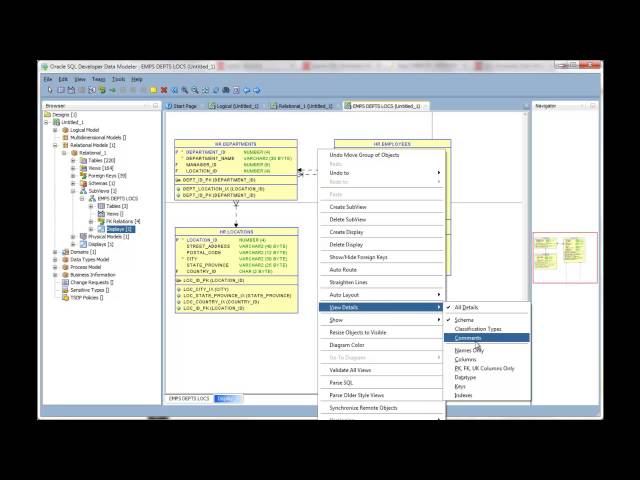The image size is (640, 480).
Task: Select Resize Objects to Visible entry
Action: (382, 333)
